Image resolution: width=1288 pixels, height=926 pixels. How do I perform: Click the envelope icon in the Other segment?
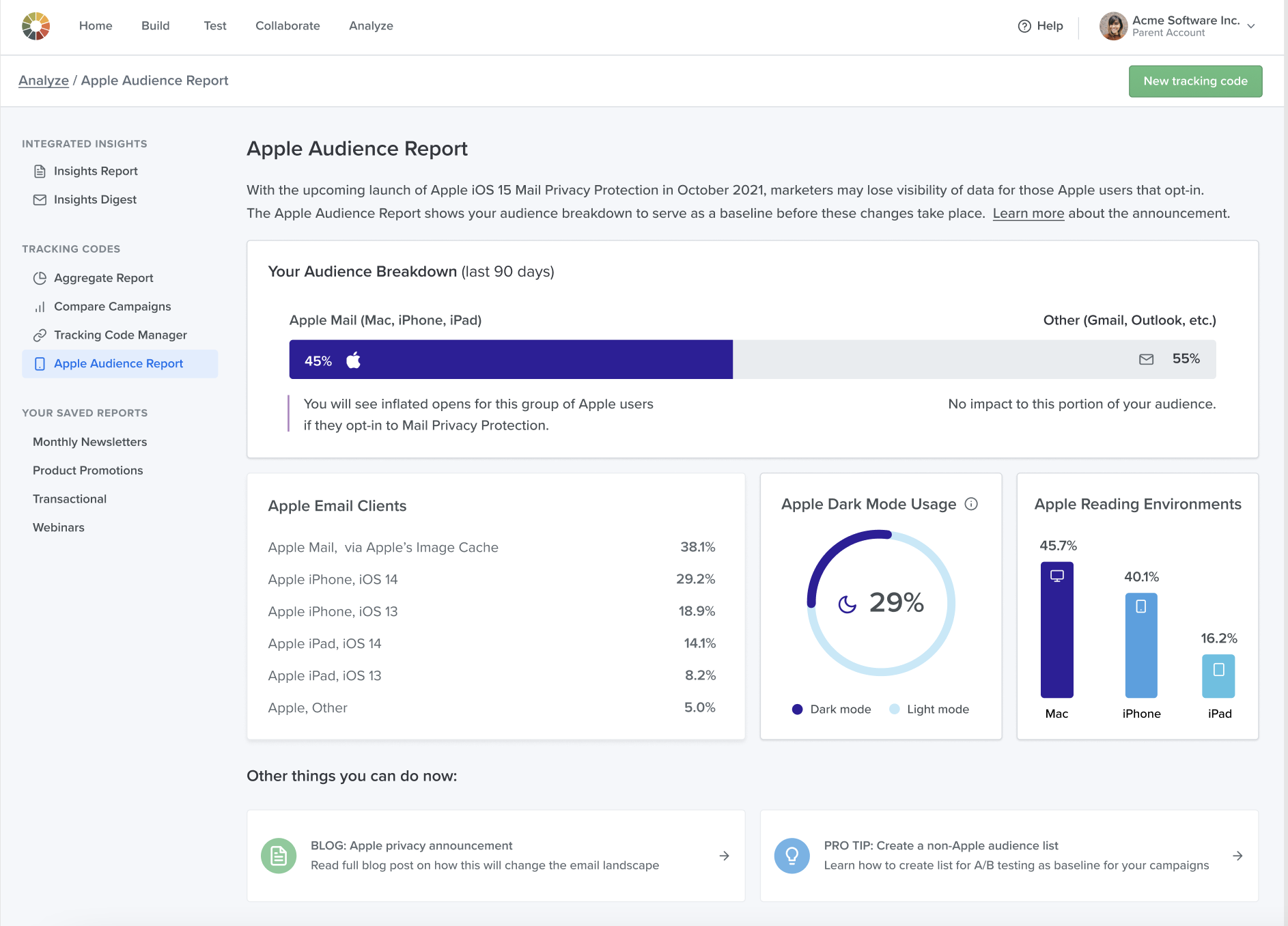pos(1145,358)
